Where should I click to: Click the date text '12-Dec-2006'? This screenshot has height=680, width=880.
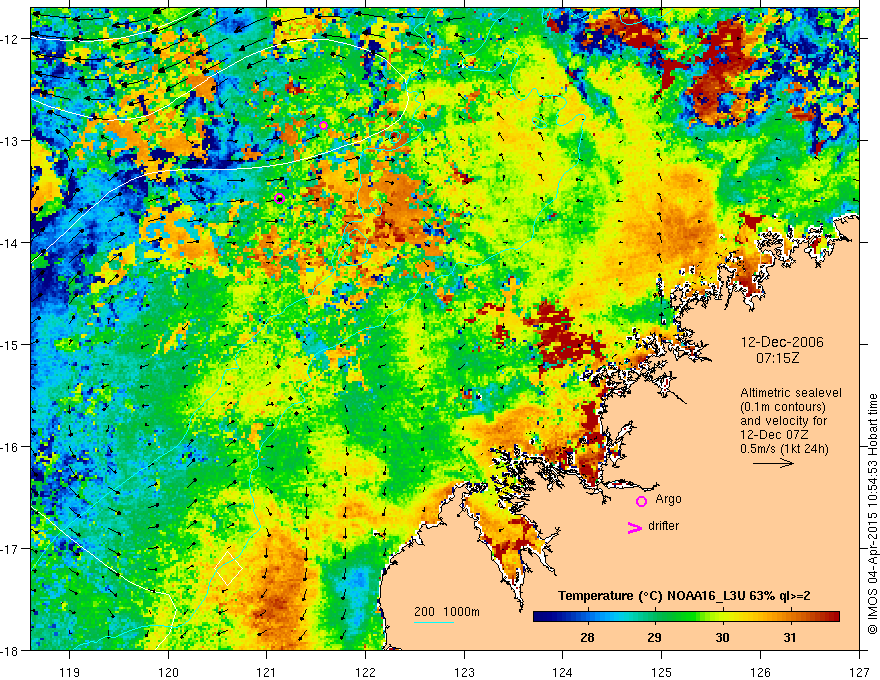[x=782, y=342]
